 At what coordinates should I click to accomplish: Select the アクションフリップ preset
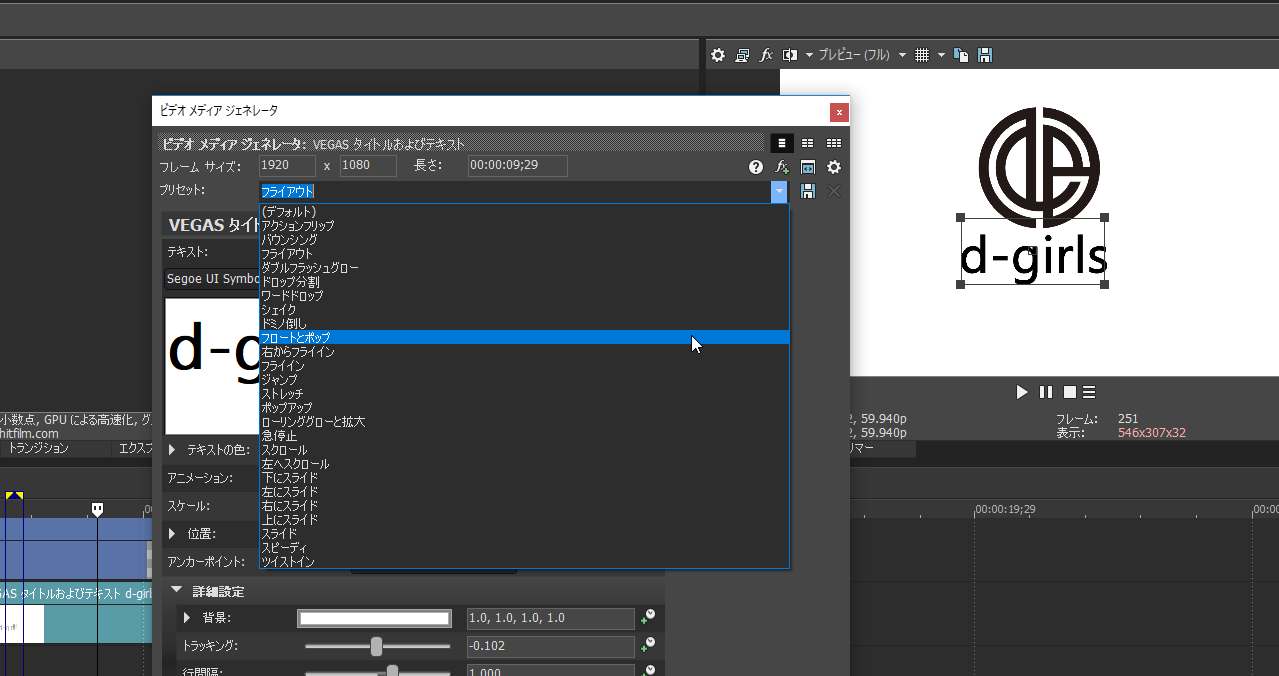pyautogui.click(x=524, y=226)
